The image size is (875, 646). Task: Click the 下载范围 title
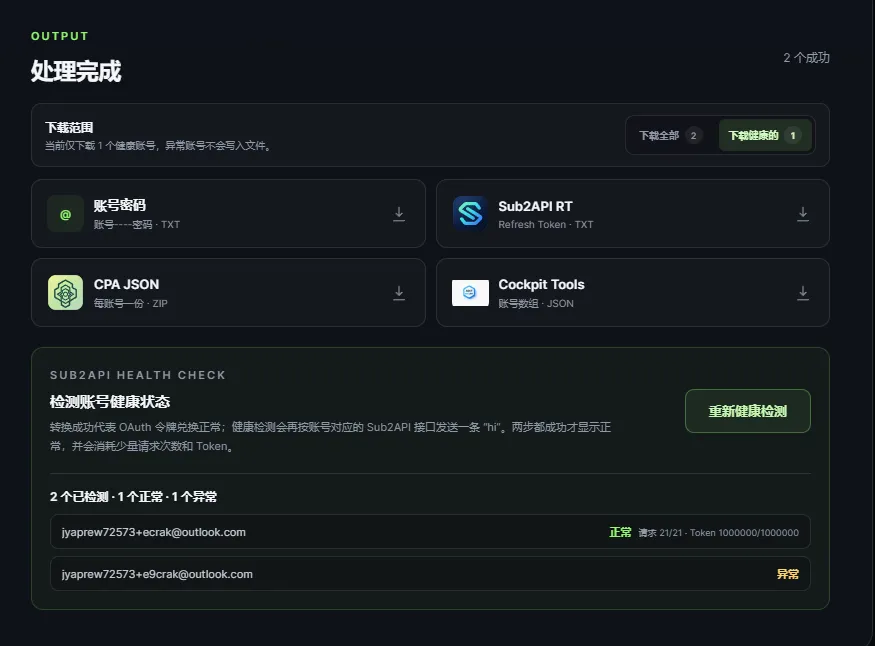point(69,128)
